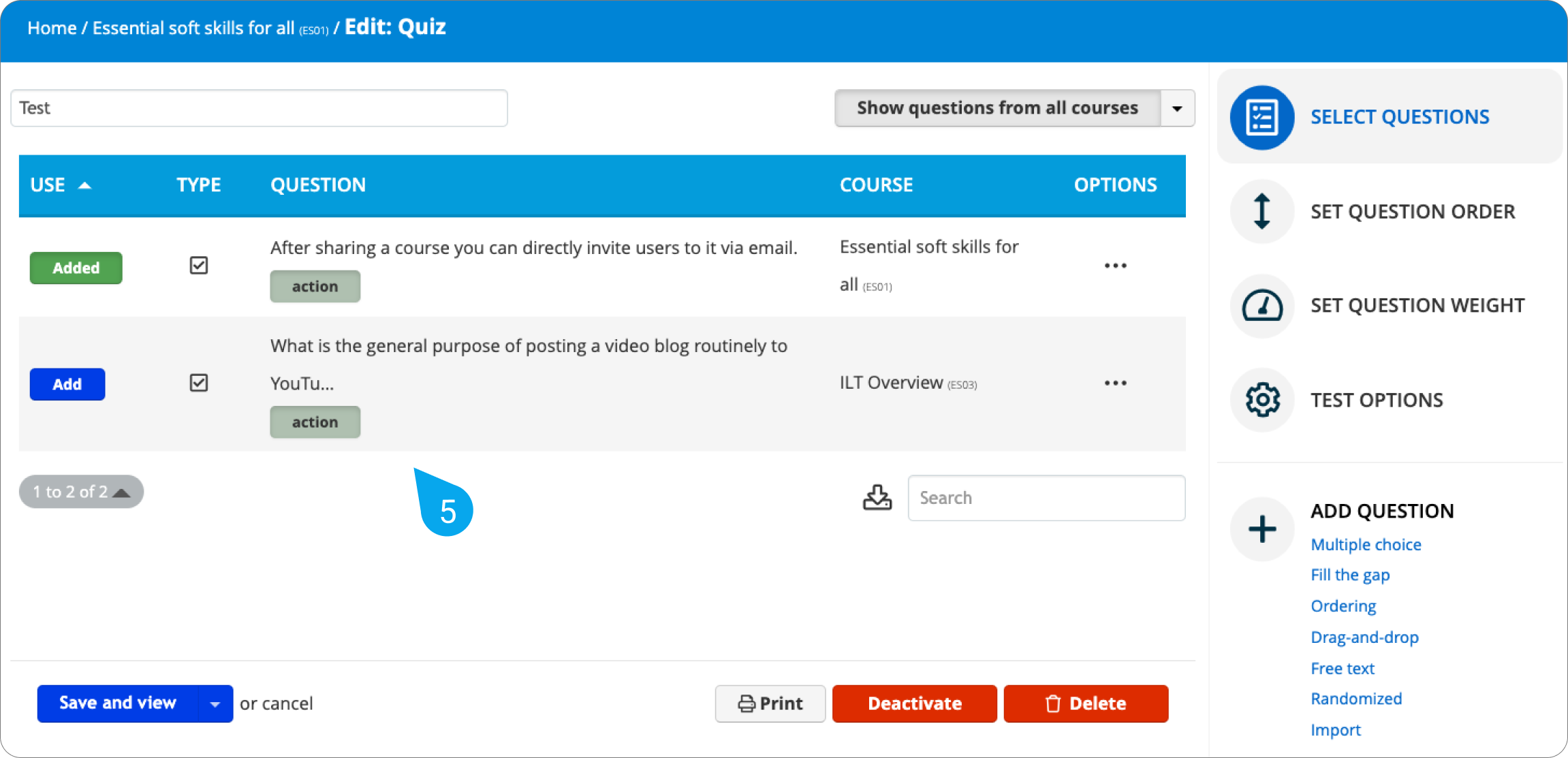The height and width of the screenshot is (758, 1568).
Task: Click the Add Question plus icon
Action: coord(1261,529)
